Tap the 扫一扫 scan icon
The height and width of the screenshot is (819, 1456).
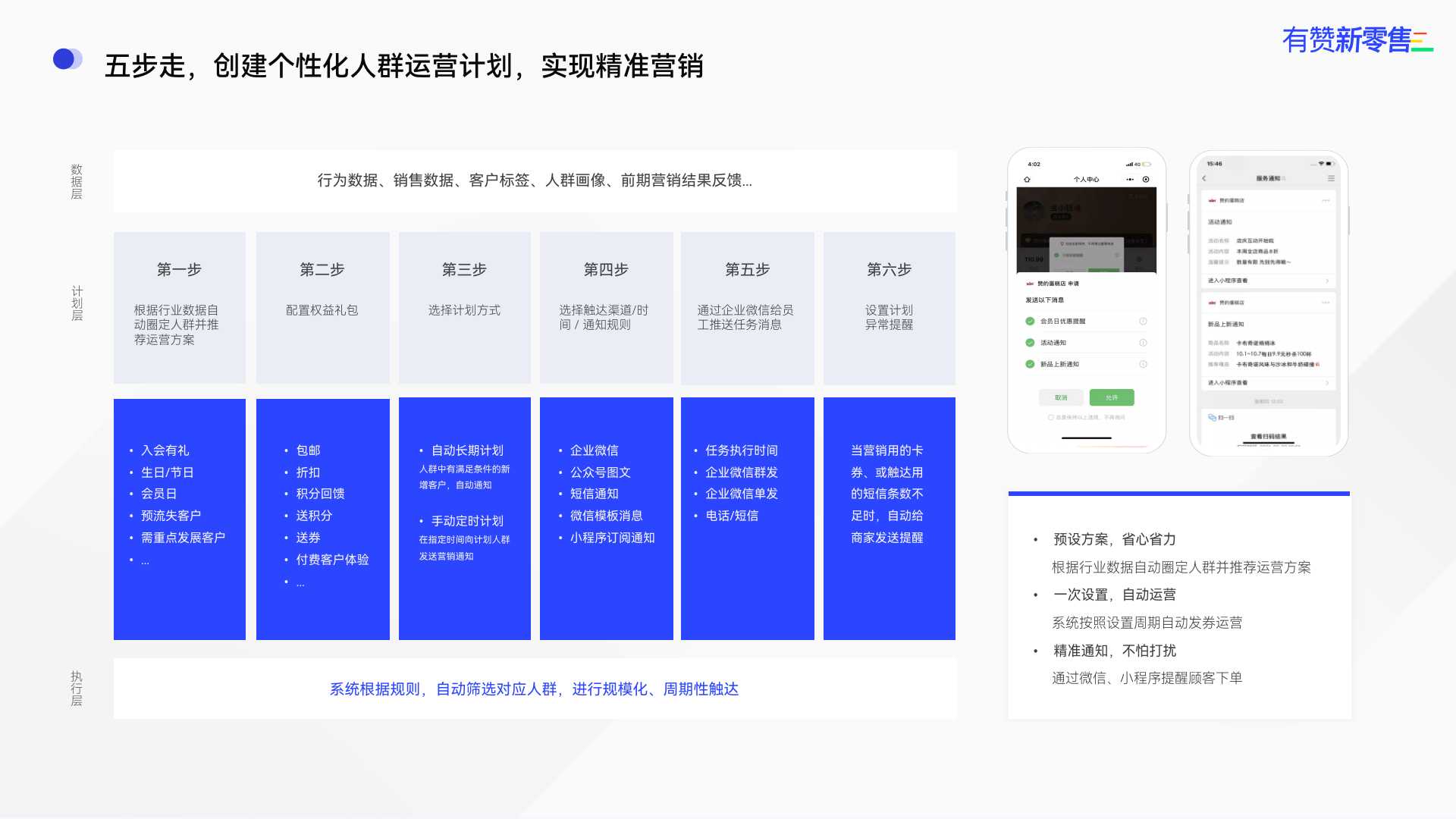pos(1212,418)
